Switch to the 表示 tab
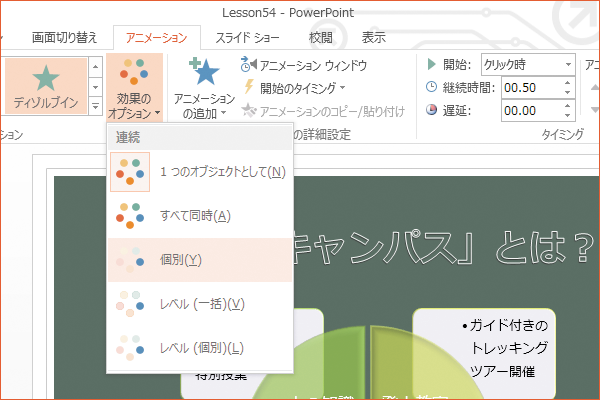 (373, 38)
